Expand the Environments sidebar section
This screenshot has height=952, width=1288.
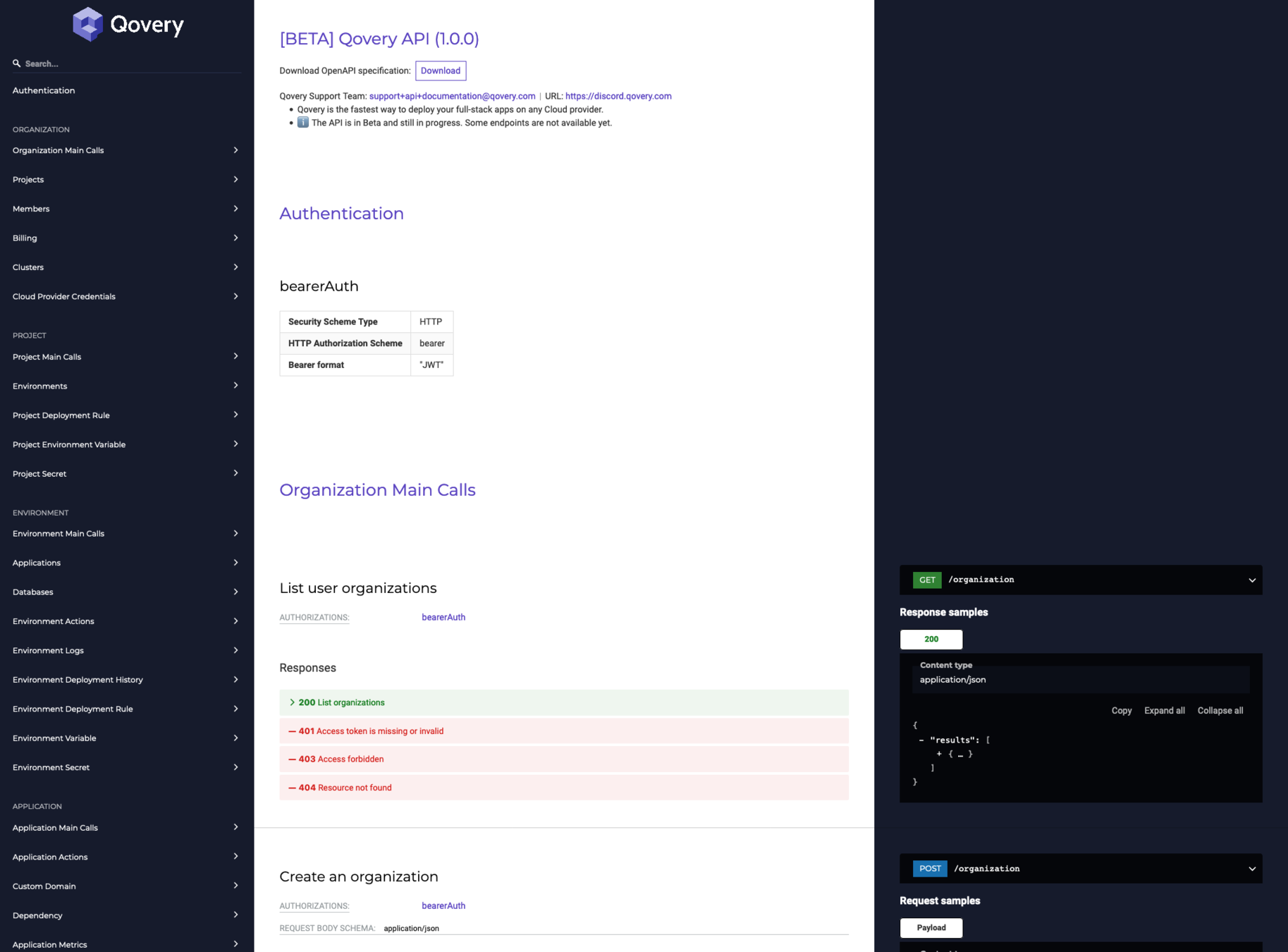coord(127,386)
